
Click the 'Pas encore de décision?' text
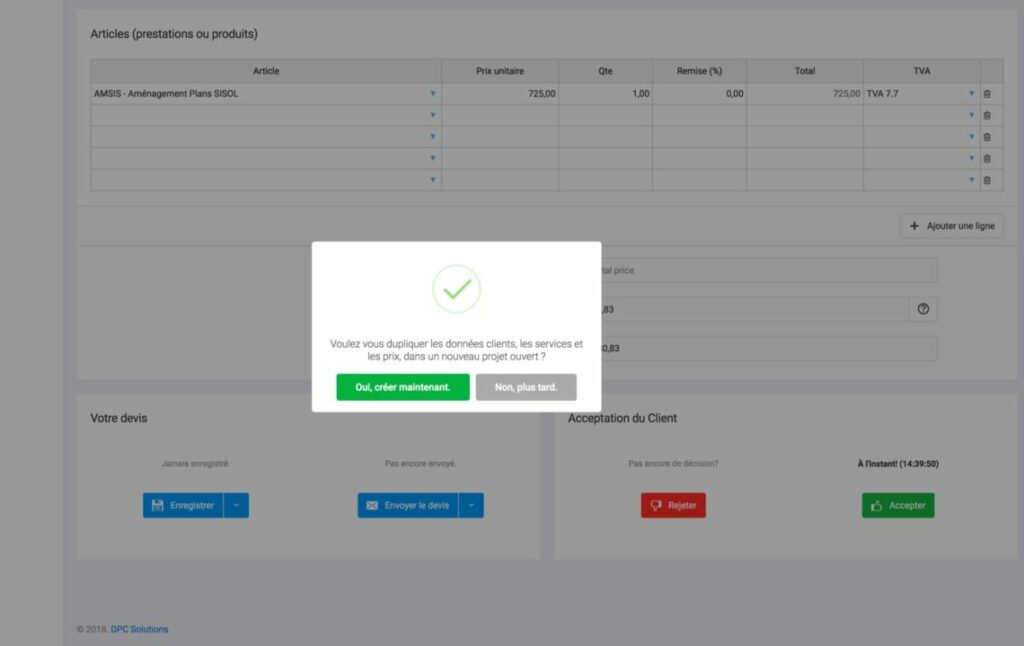pos(673,464)
